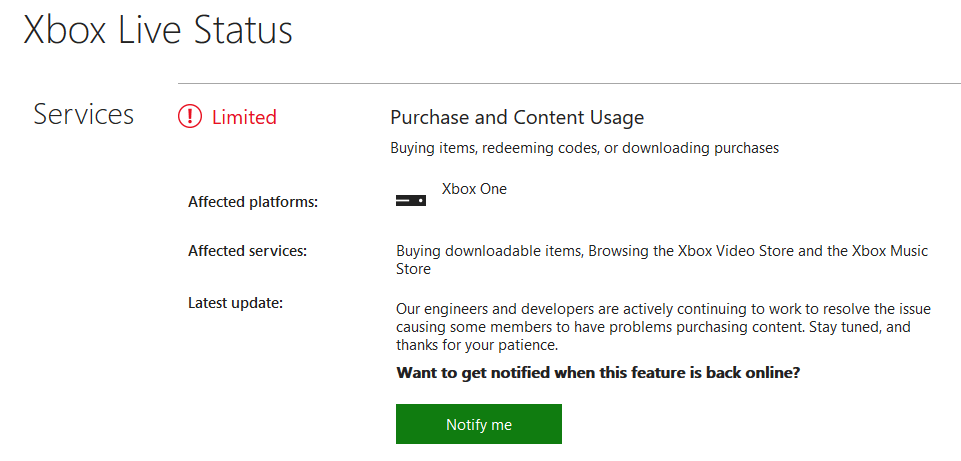Viewport: 961px width, 461px height.
Task: Click the Services section heading
Action: [83, 115]
